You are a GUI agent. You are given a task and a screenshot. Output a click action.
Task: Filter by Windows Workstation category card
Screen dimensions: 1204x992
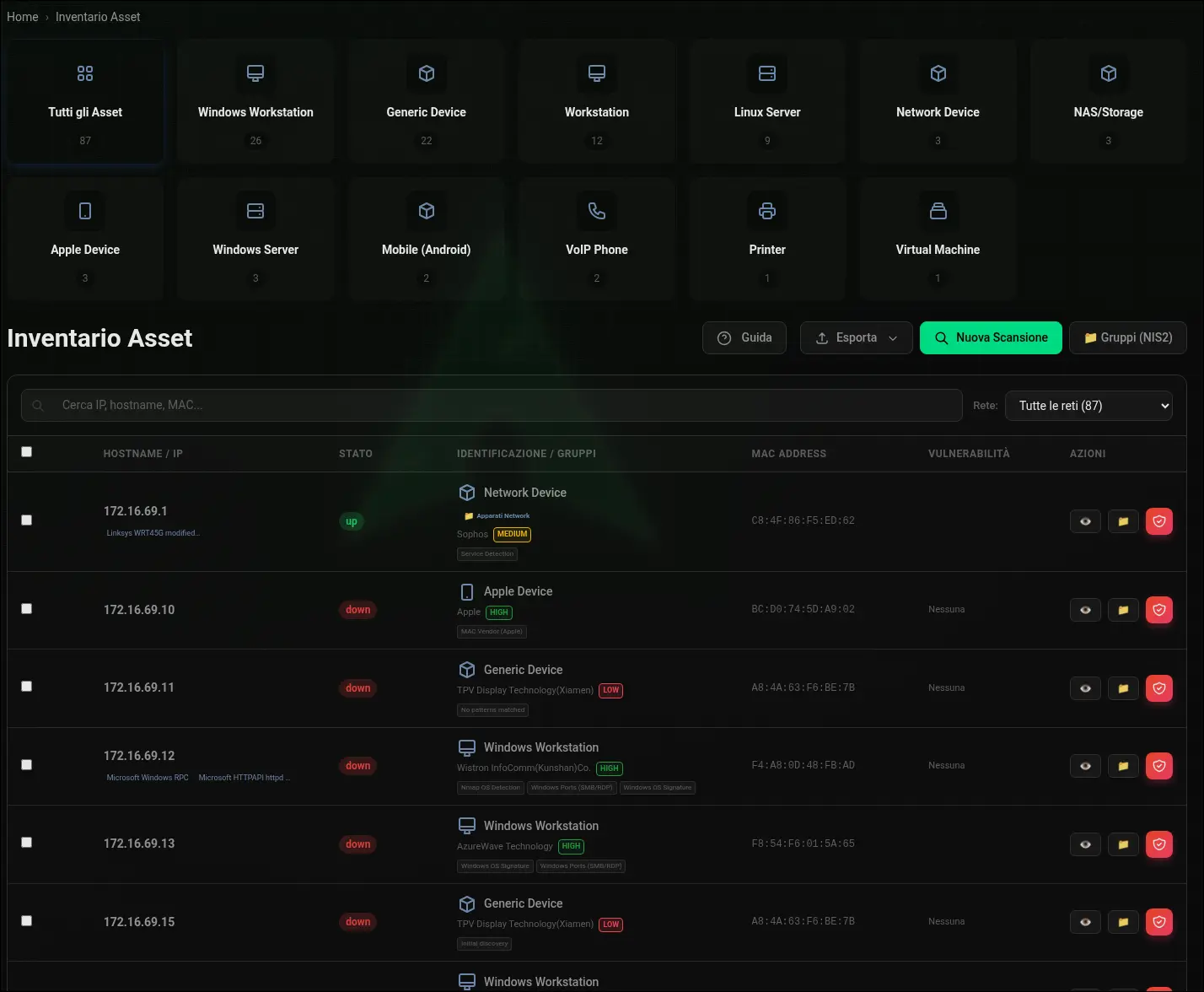tap(255, 101)
